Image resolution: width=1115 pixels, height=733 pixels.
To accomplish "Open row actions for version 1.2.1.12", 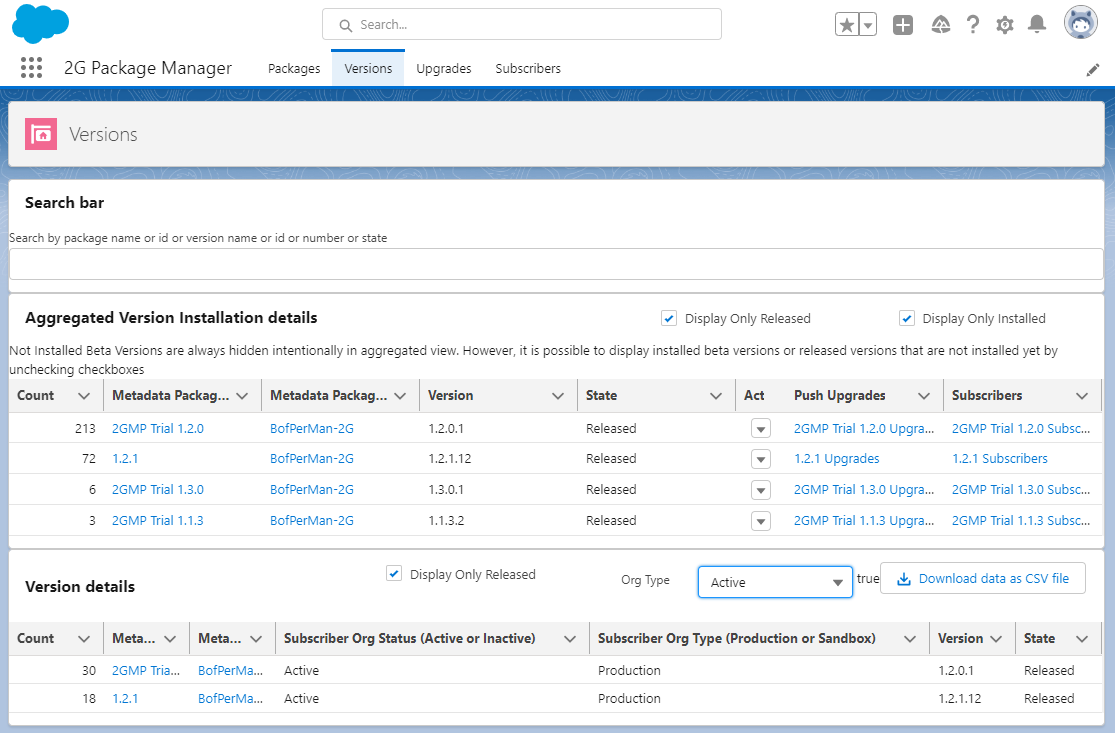I will [x=761, y=459].
